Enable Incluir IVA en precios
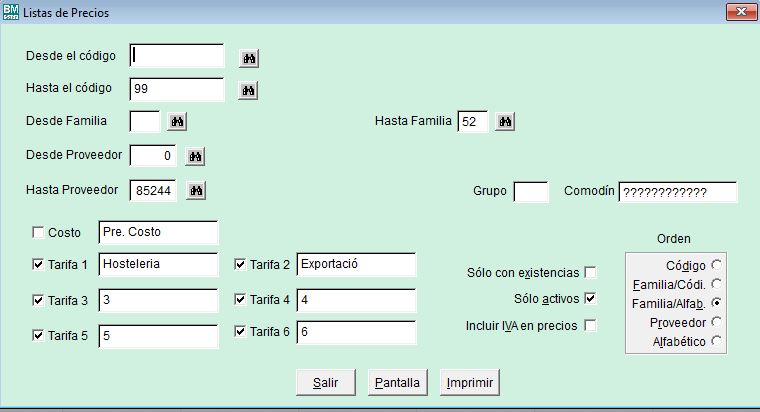760x412 pixels. pos(590,326)
